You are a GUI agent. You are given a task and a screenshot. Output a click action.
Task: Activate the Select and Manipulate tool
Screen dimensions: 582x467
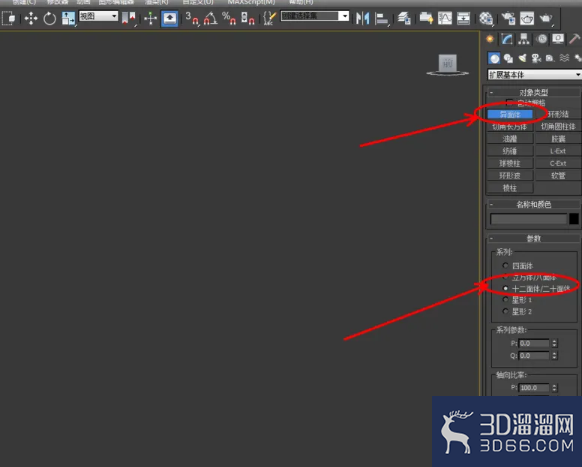150,18
